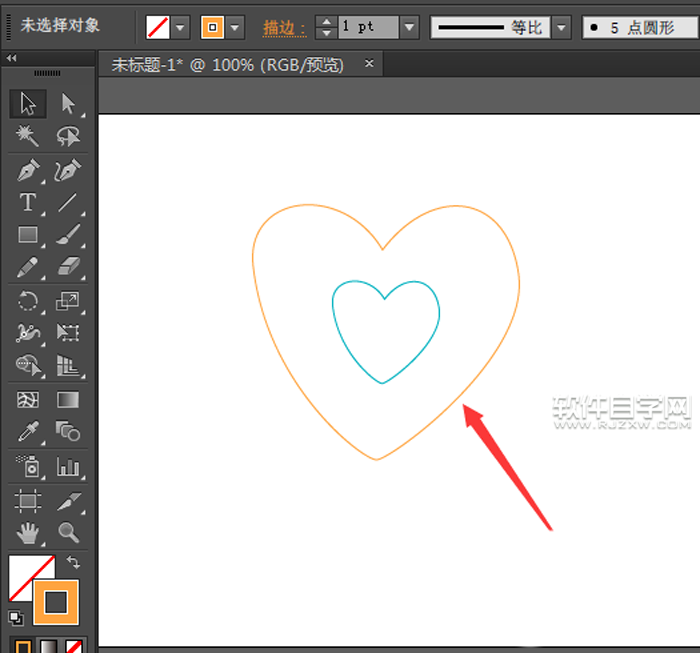
Task: Select the Zoom magnifier tool
Action: tap(68, 532)
